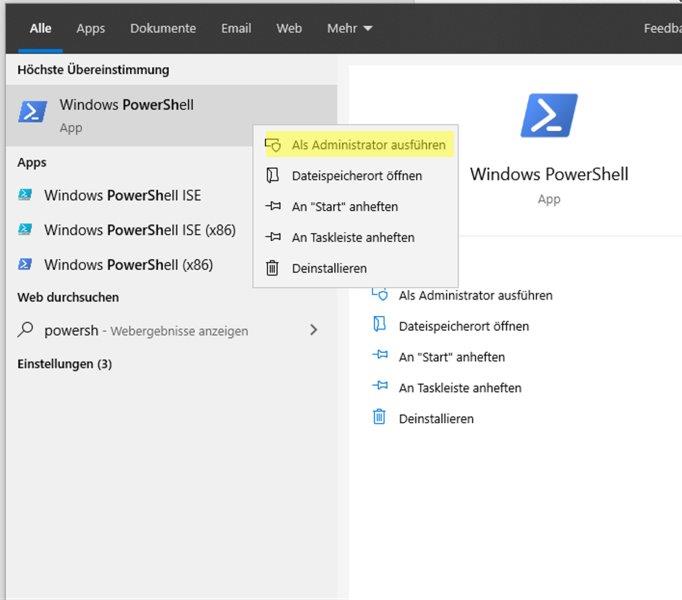The image size is (682, 600).
Task: Open the Web search tab
Action: click(289, 29)
